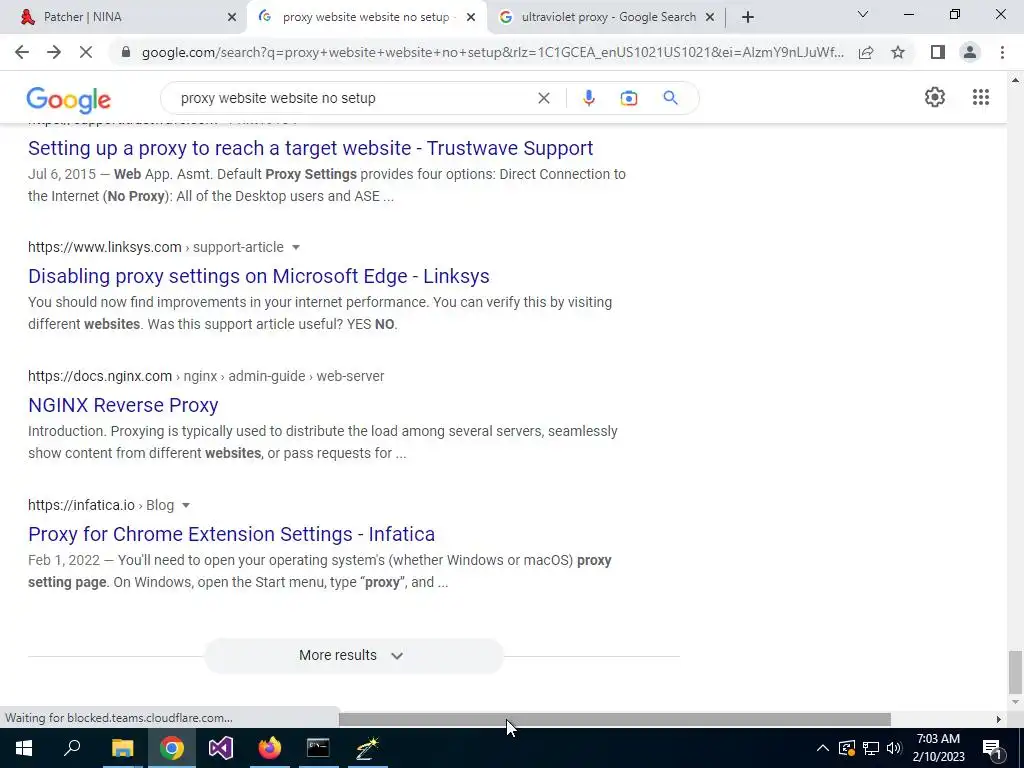
Task: Go back using the browser back arrow
Action: [22, 52]
